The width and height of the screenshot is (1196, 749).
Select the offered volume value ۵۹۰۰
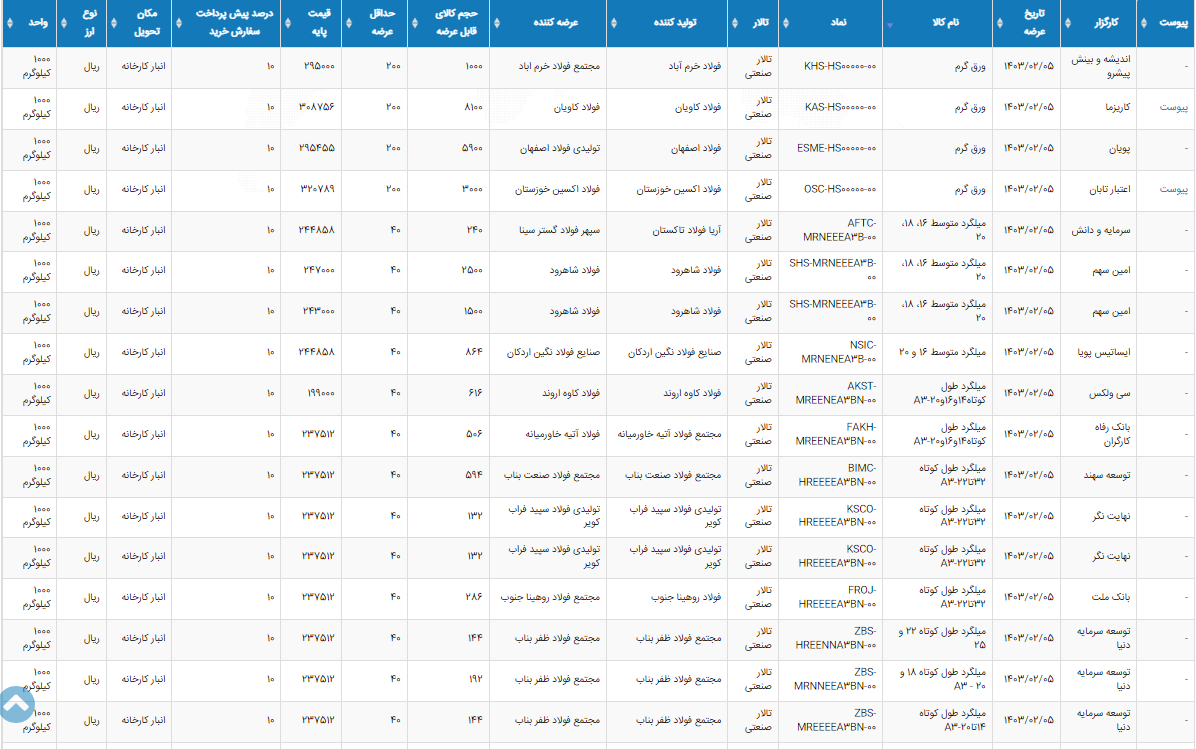click(472, 149)
